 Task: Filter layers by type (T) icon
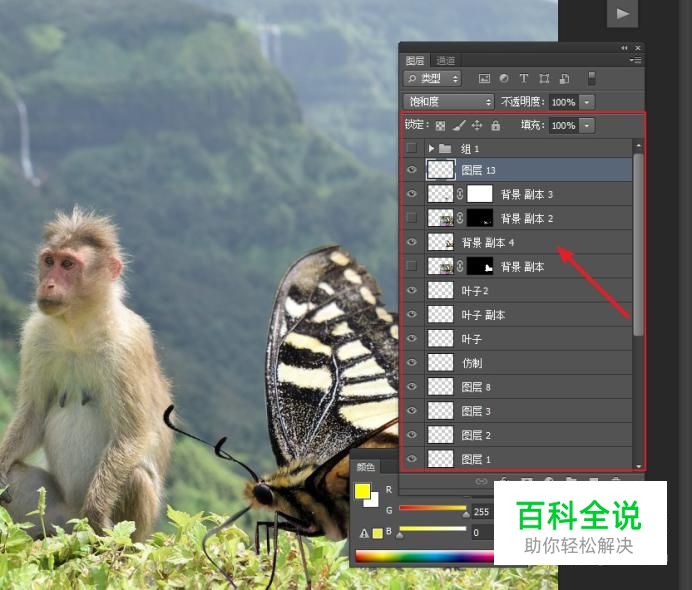point(523,79)
